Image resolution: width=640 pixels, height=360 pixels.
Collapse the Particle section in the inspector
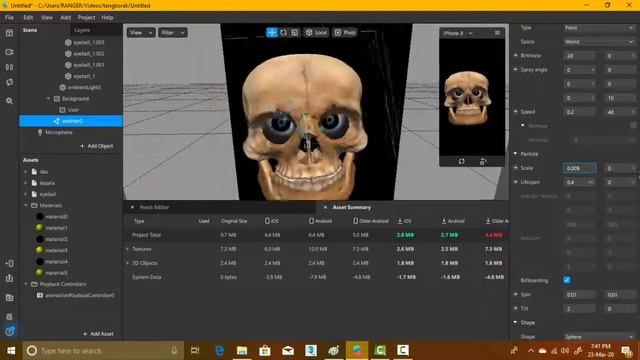tap(516, 154)
